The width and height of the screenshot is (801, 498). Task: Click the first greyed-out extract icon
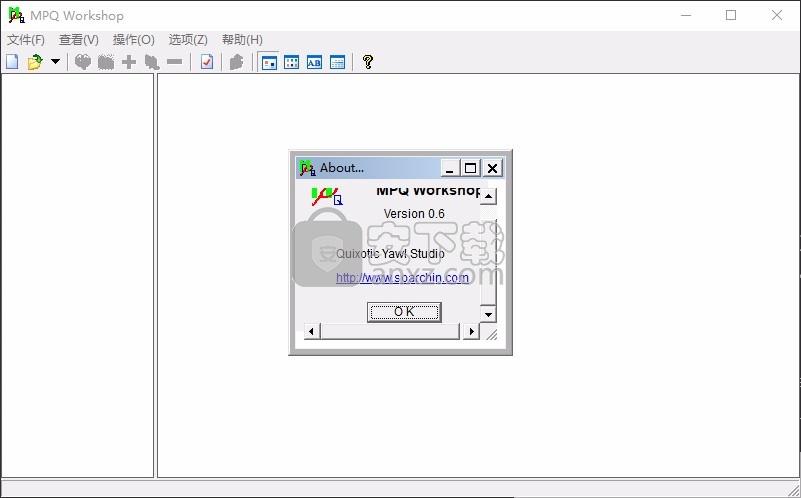[82, 62]
